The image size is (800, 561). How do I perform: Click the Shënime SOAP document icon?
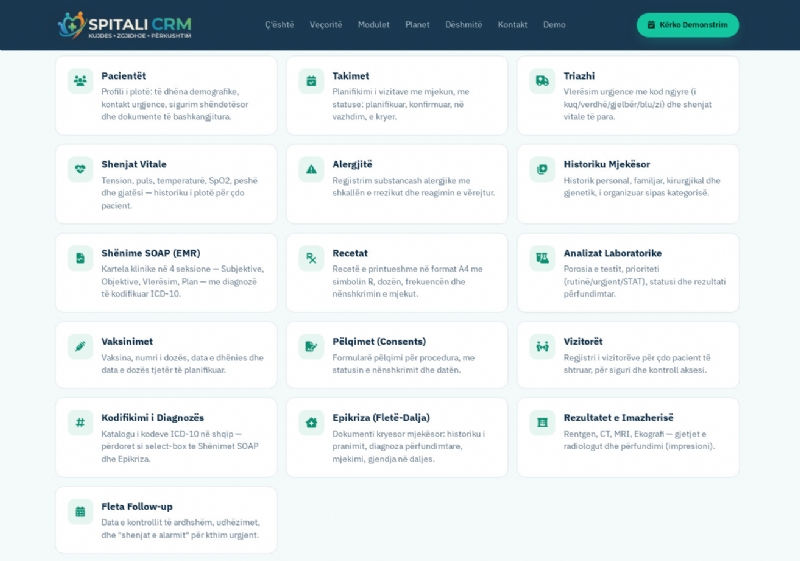(80, 258)
